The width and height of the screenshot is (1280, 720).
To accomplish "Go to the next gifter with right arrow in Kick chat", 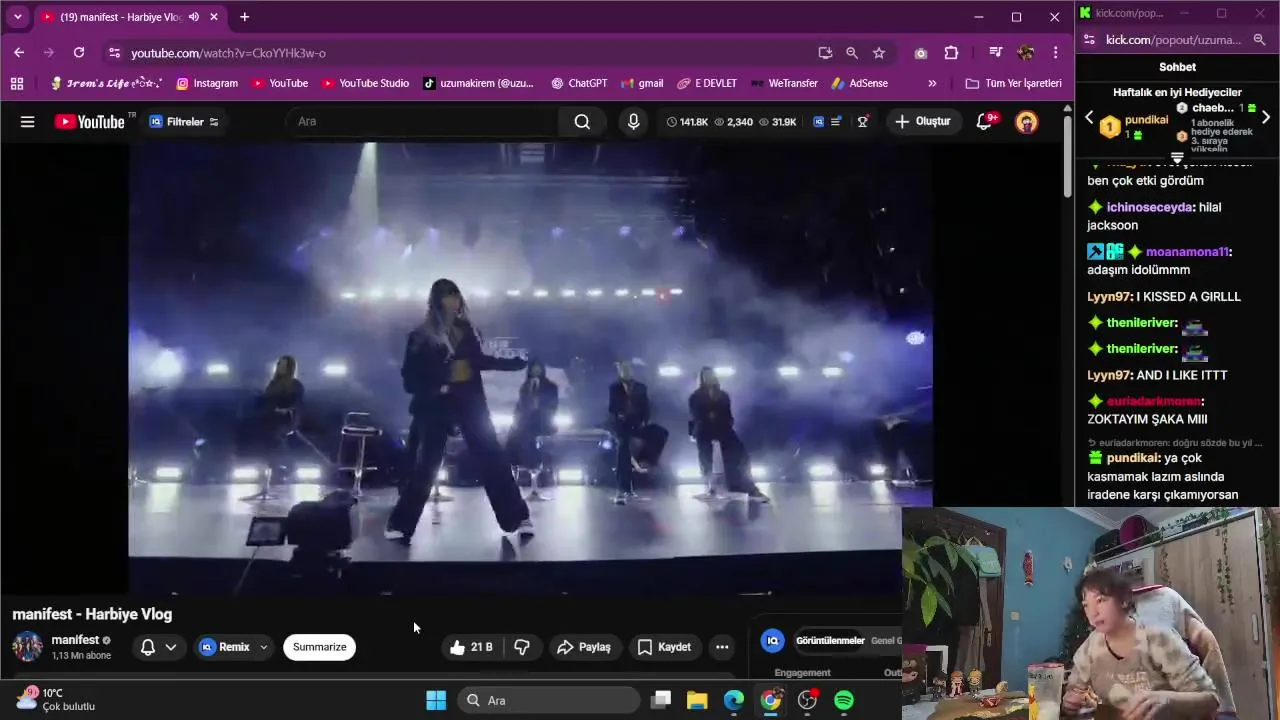I will click(1266, 118).
